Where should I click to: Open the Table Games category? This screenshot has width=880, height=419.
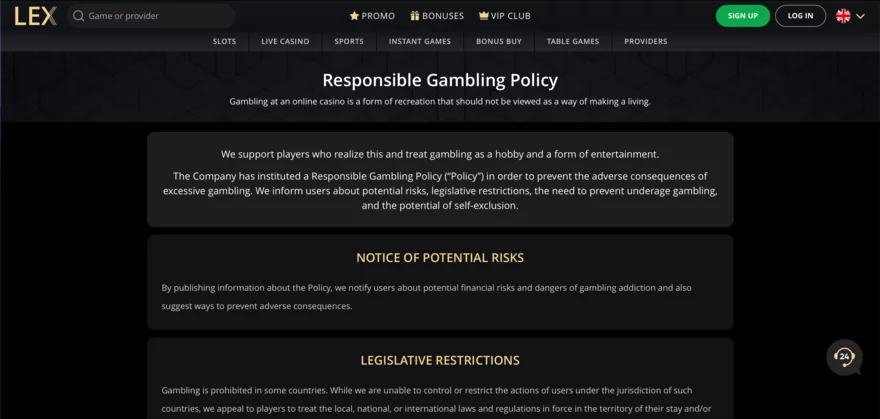573,41
